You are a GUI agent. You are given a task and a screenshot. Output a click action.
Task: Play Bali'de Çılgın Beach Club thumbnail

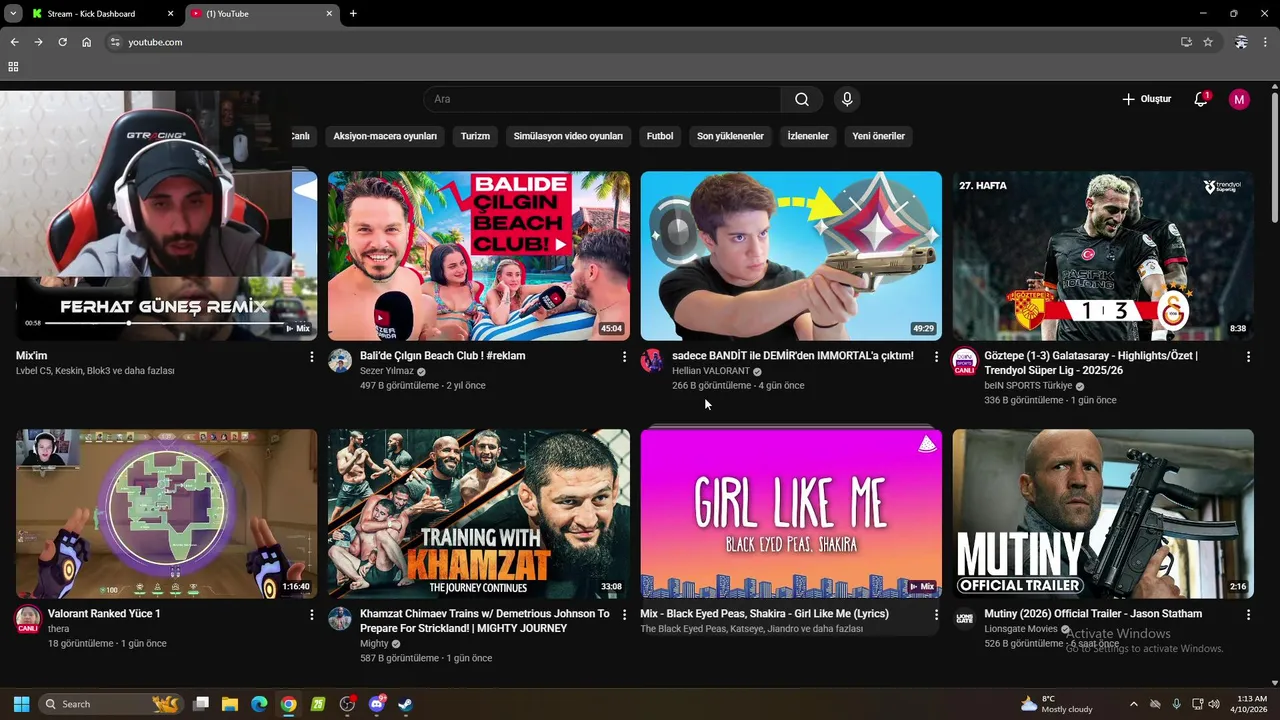(x=479, y=256)
